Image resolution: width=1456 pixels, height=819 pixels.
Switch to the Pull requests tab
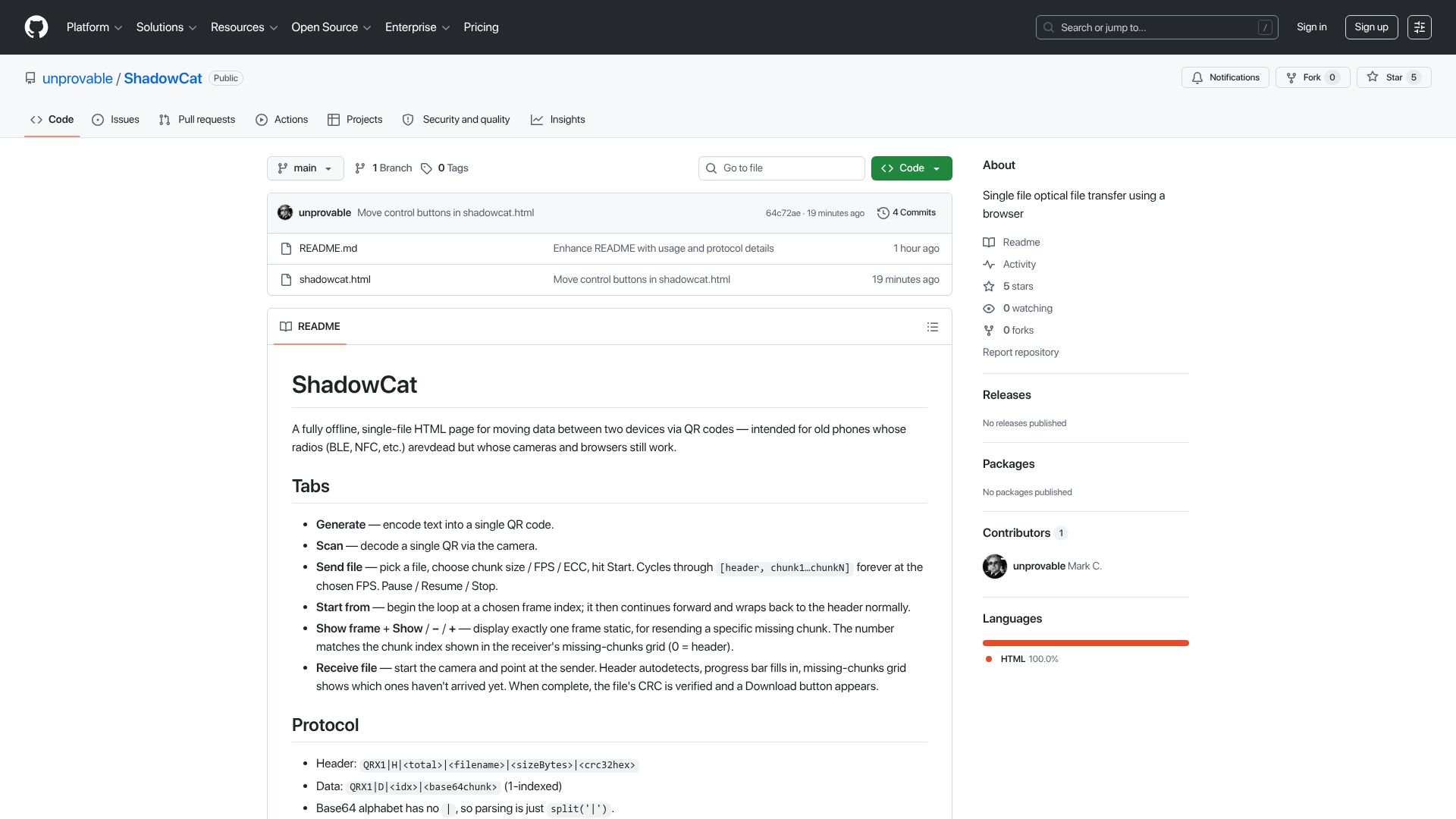[197, 120]
